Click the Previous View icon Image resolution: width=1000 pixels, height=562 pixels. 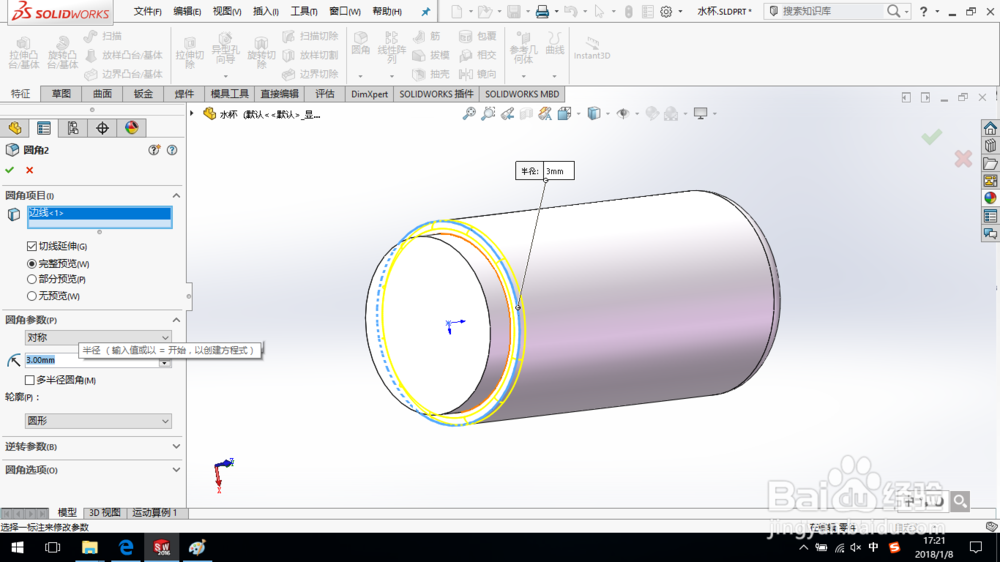[507, 114]
